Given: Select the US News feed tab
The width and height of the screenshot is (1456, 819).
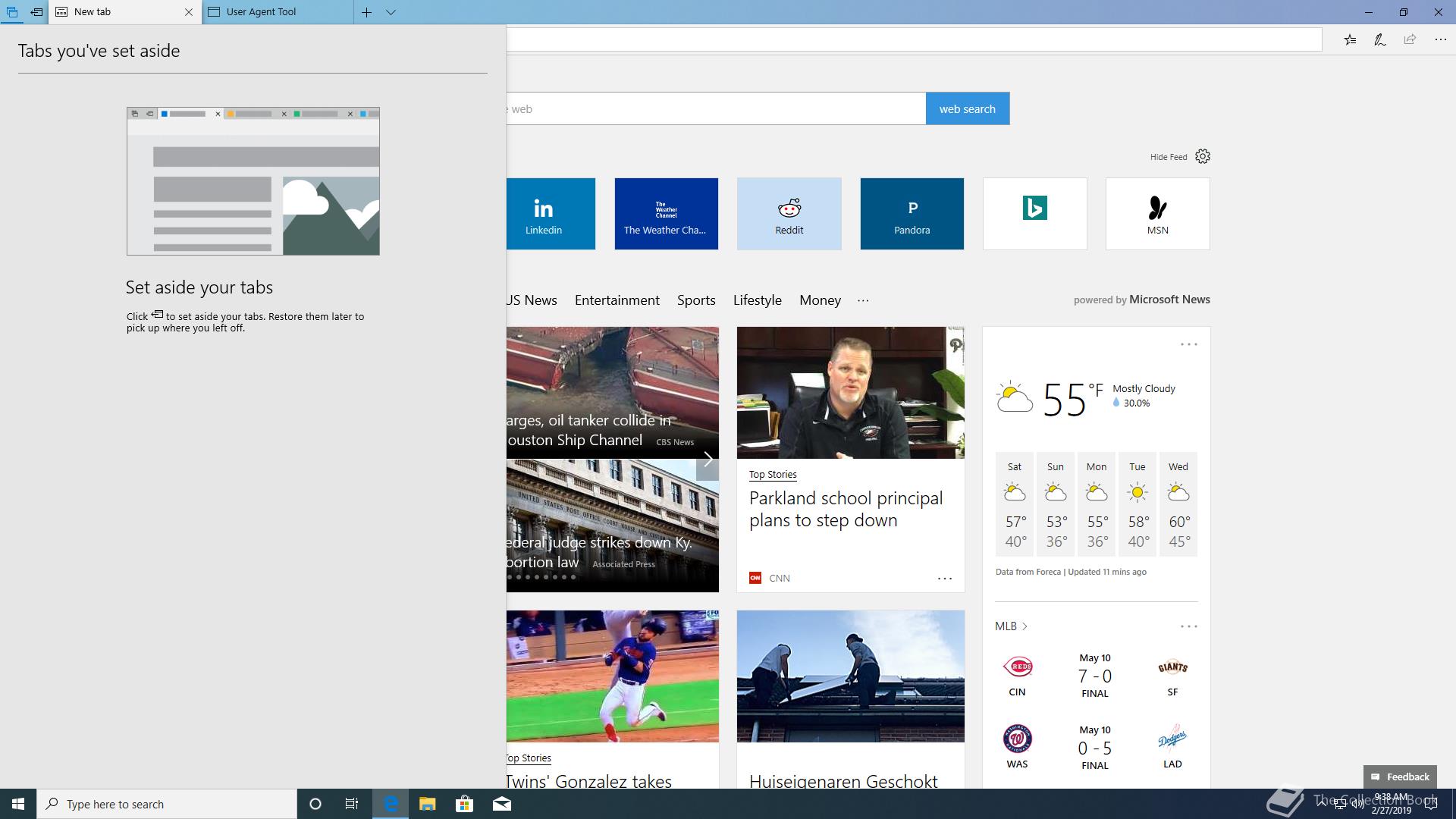Looking at the screenshot, I should tap(532, 300).
